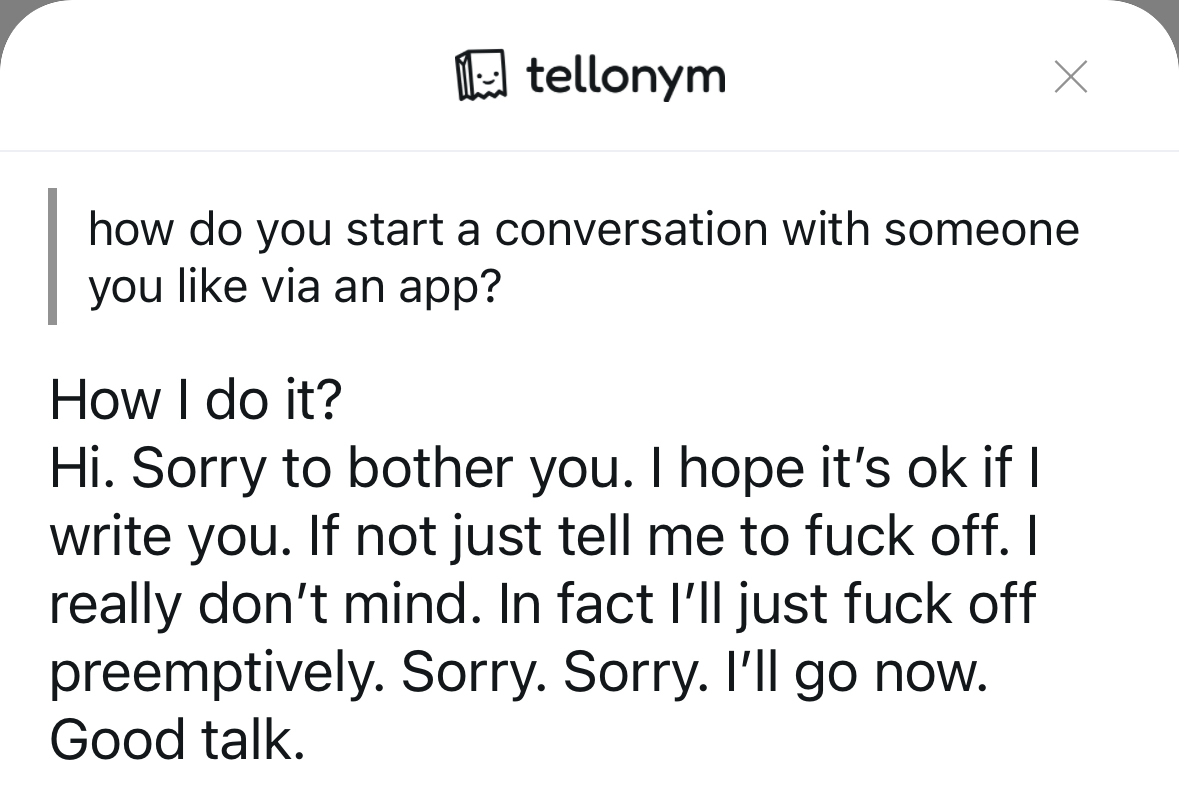The width and height of the screenshot is (1179, 810).
Task: Click the tellonym wordmark in the header
Action: [625, 76]
